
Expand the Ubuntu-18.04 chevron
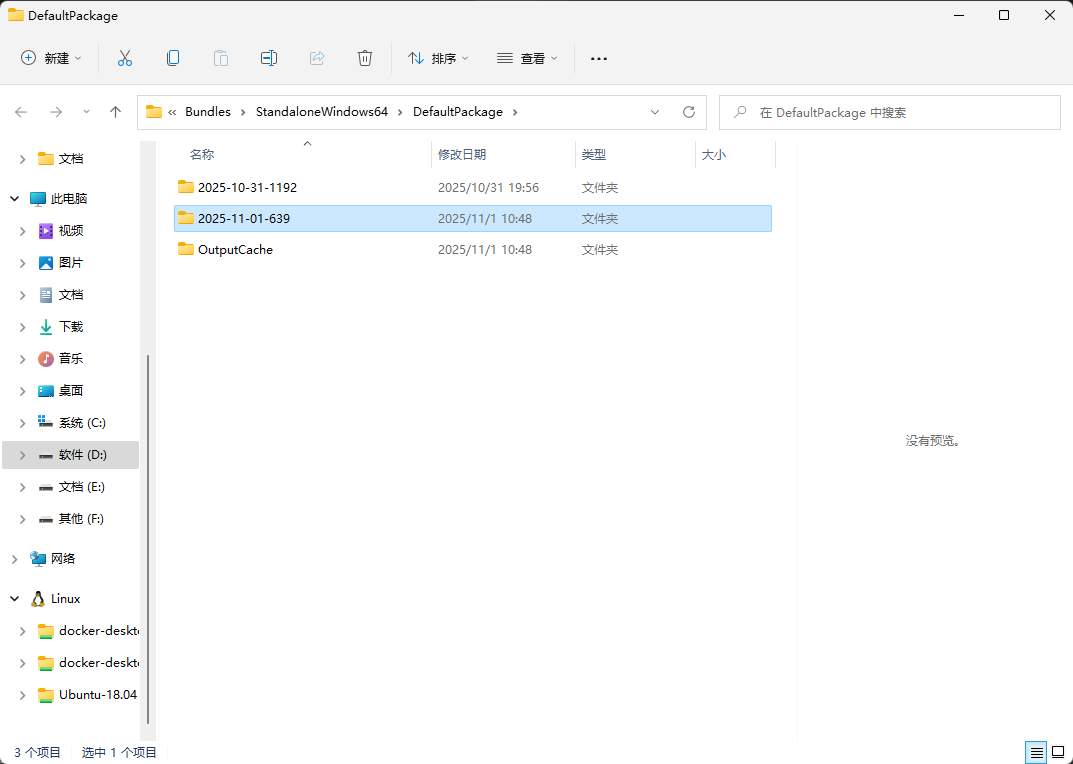tap(23, 695)
